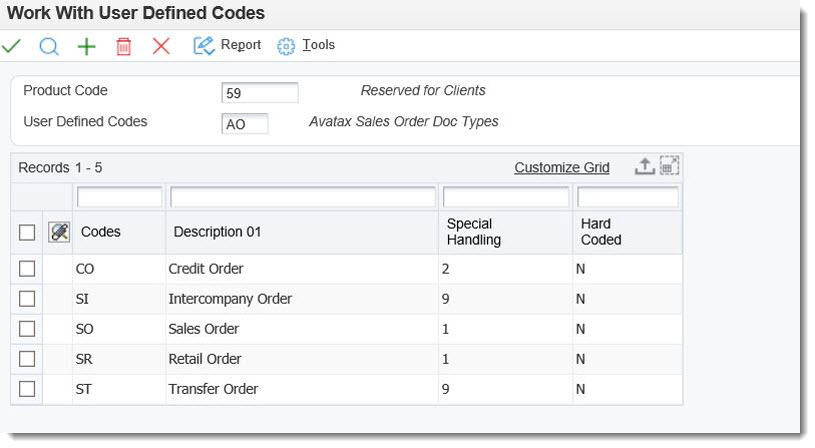Image resolution: width=815 pixels, height=448 pixels.
Task: Click the maximize grid icon
Action: [x=669, y=167]
